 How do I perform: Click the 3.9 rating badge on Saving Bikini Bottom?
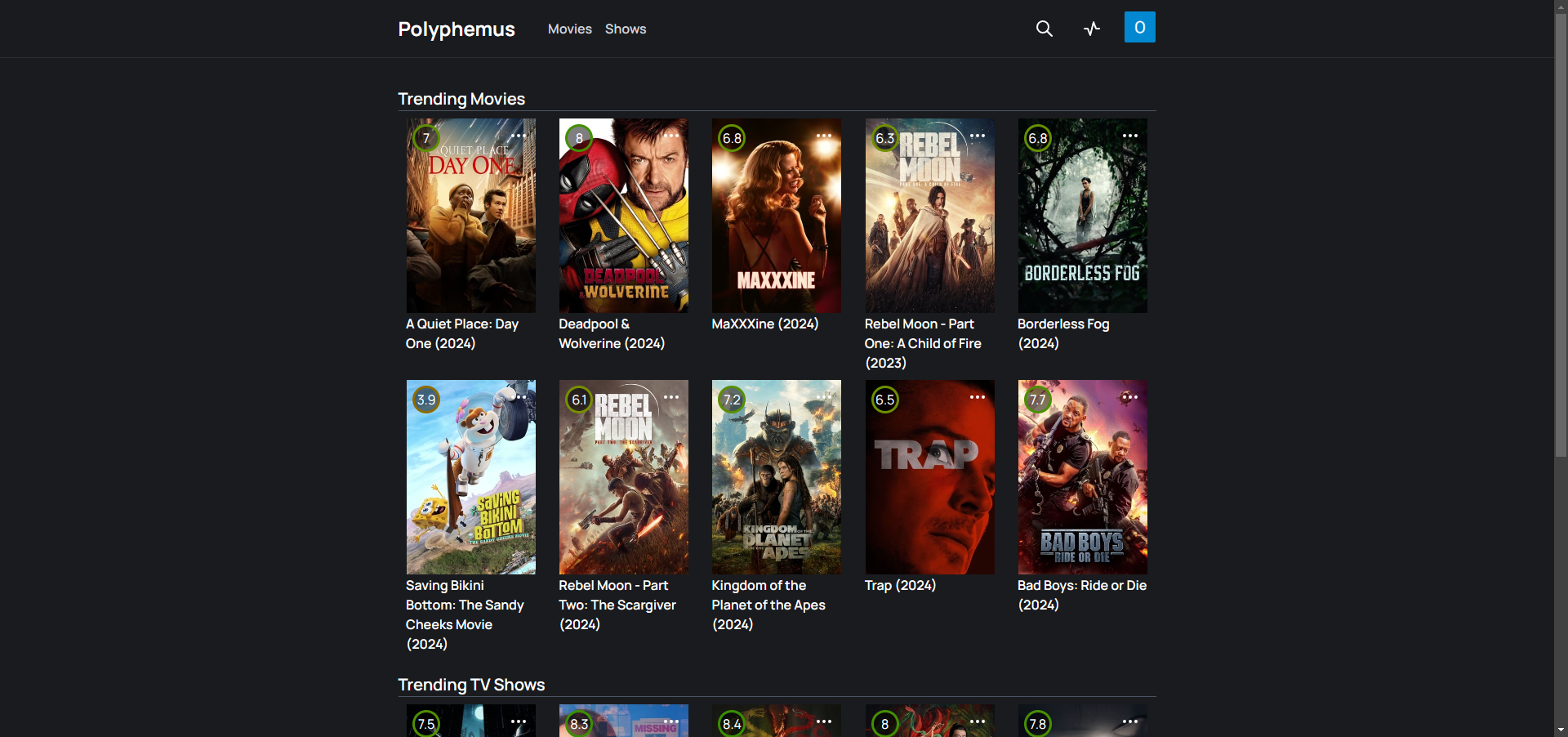426,400
